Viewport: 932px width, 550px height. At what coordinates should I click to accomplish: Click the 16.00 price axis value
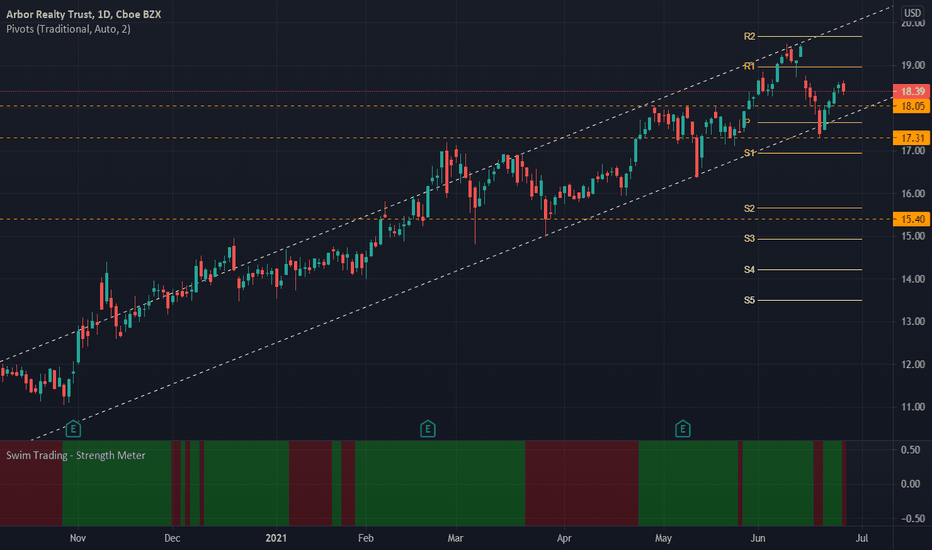tap(913, 194)
